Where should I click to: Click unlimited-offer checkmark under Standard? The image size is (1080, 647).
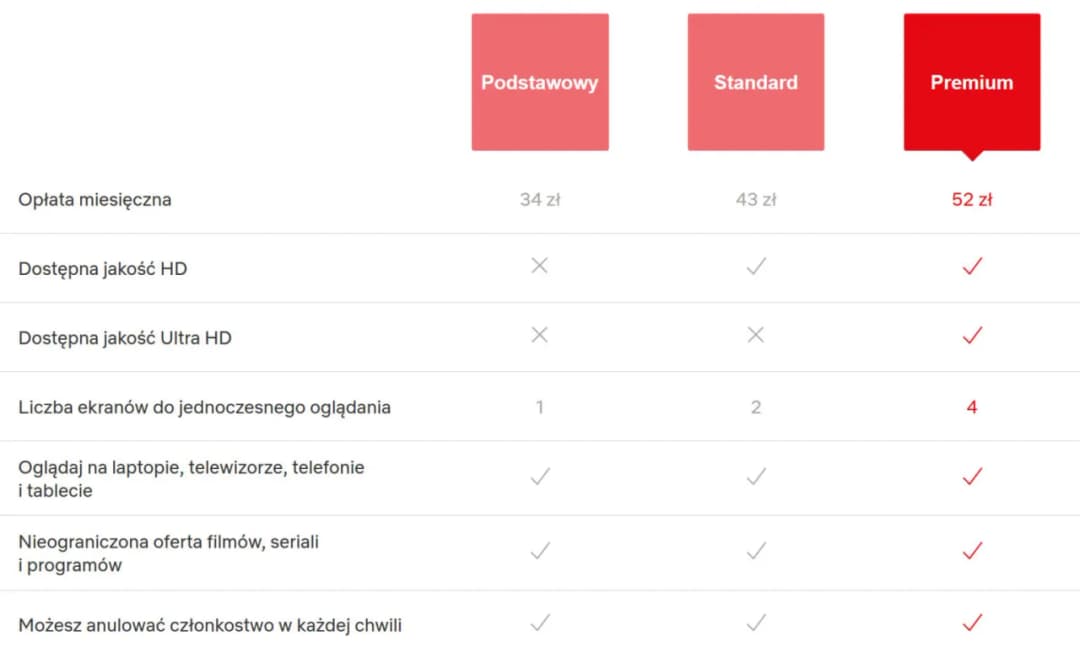coord(756,551)
